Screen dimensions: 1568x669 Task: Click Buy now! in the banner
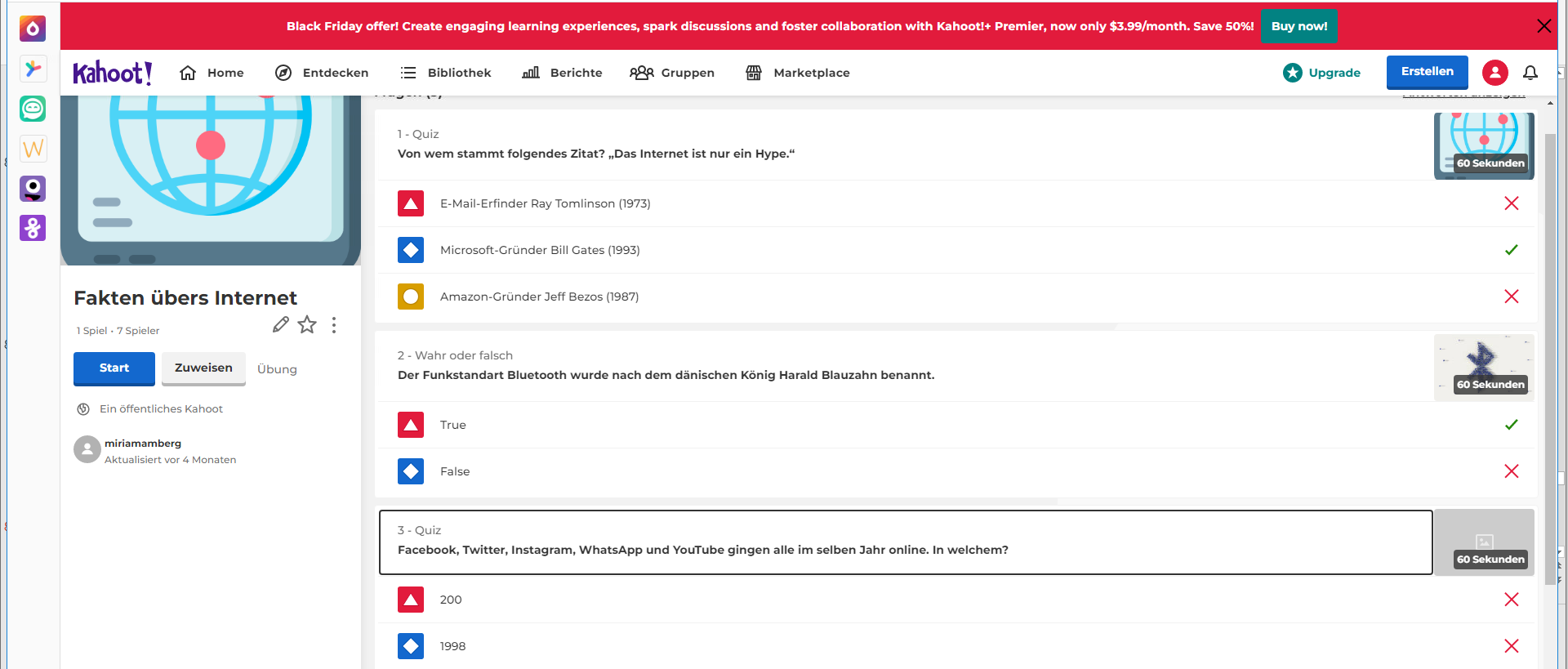click(x=1298, y=26)
